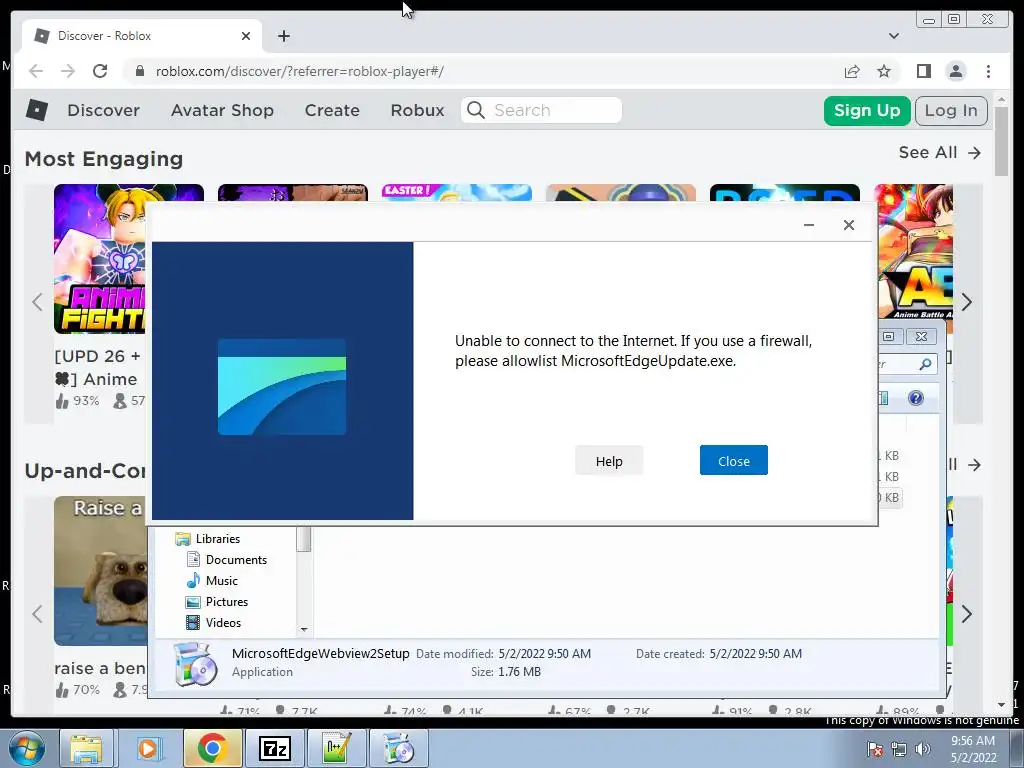This screenshot has height=768, width=1024.
Task: Open 7-Zip from the taskbar
Action: [274, 748]
